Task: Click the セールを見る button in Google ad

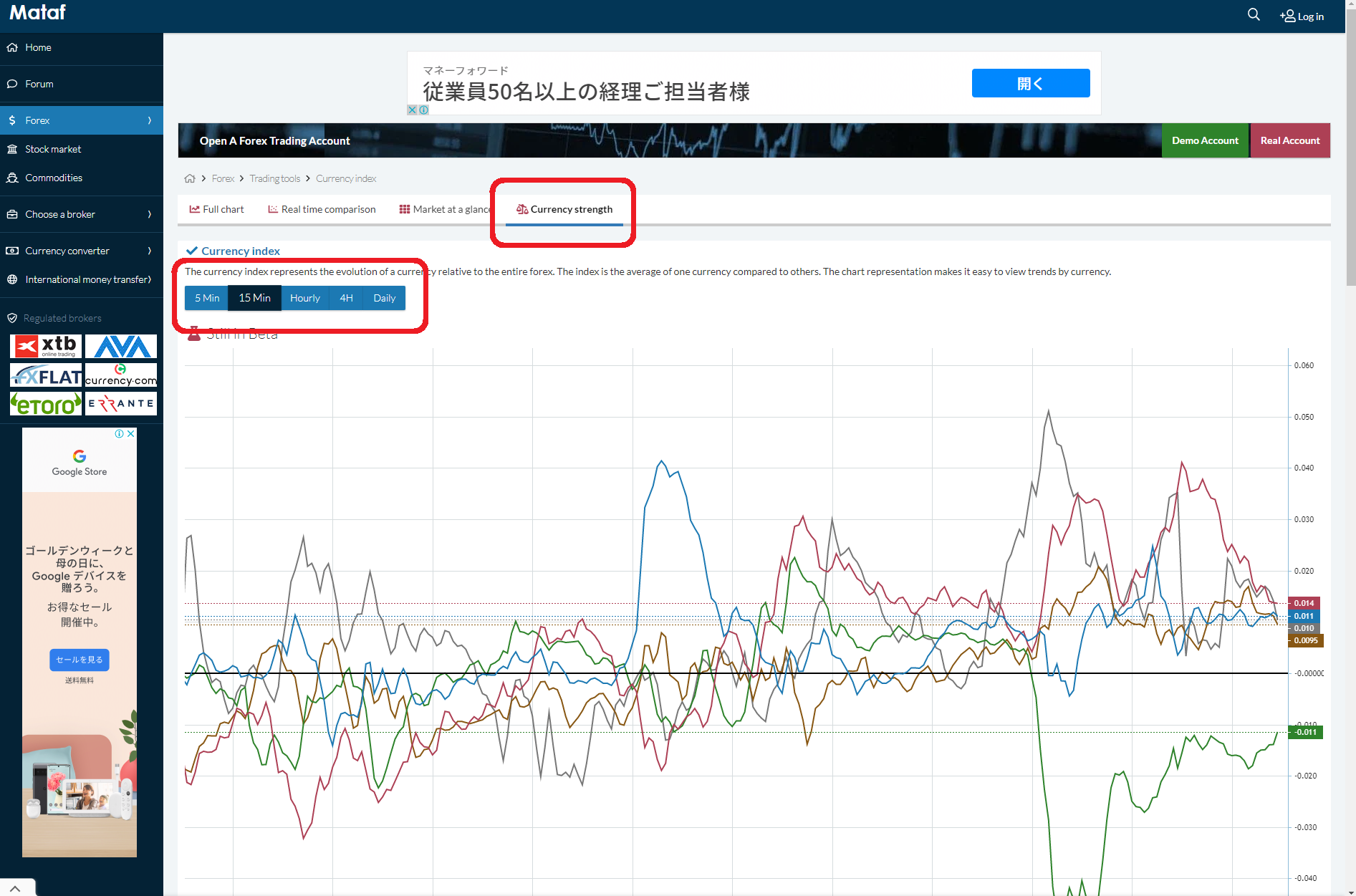Action: [80, 660]
